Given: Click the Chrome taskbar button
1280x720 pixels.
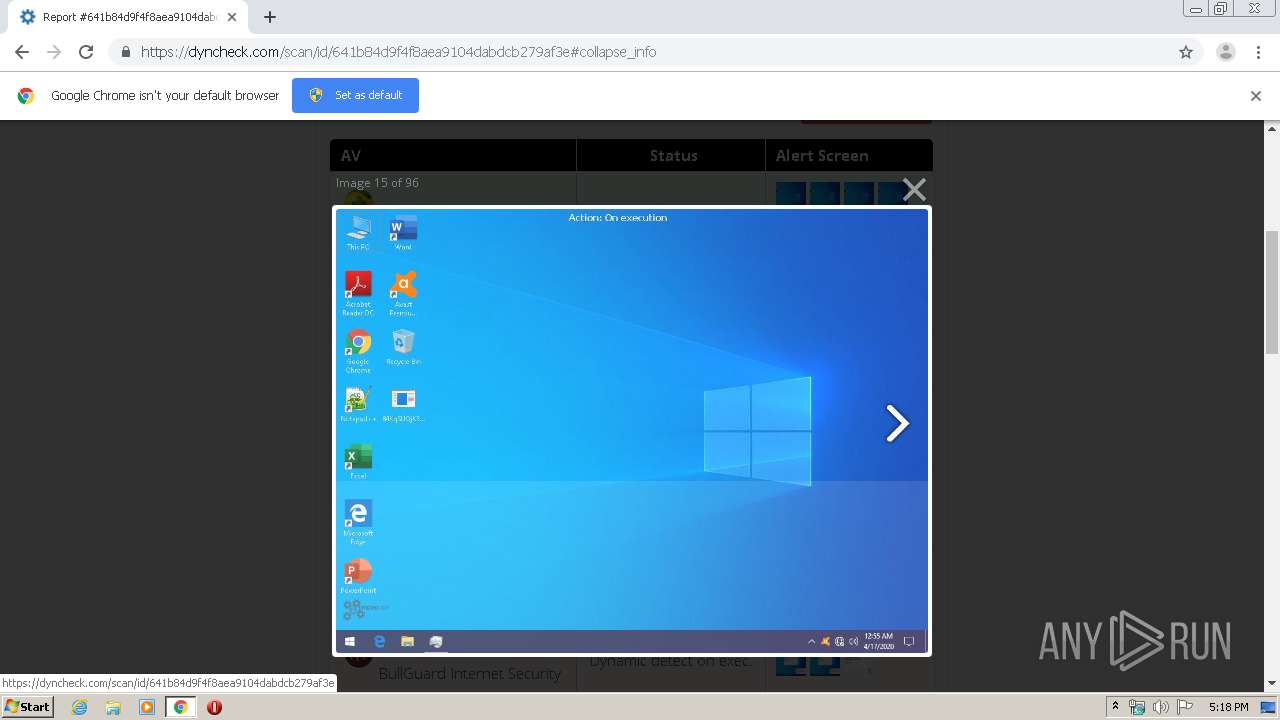Looking at the screenshot, I should click(x=180, y=707).
